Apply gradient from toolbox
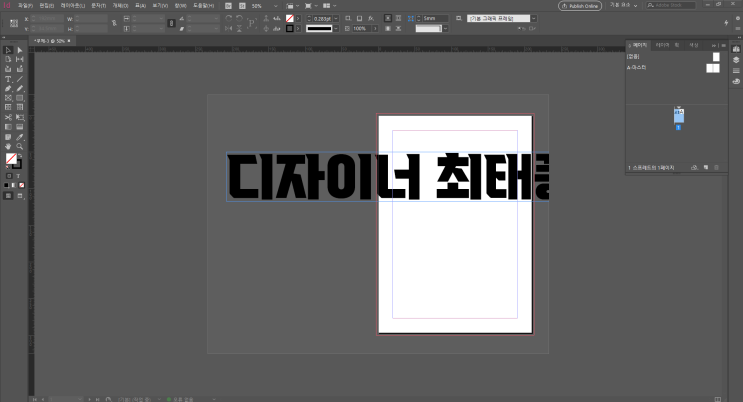 click(14, 185)
